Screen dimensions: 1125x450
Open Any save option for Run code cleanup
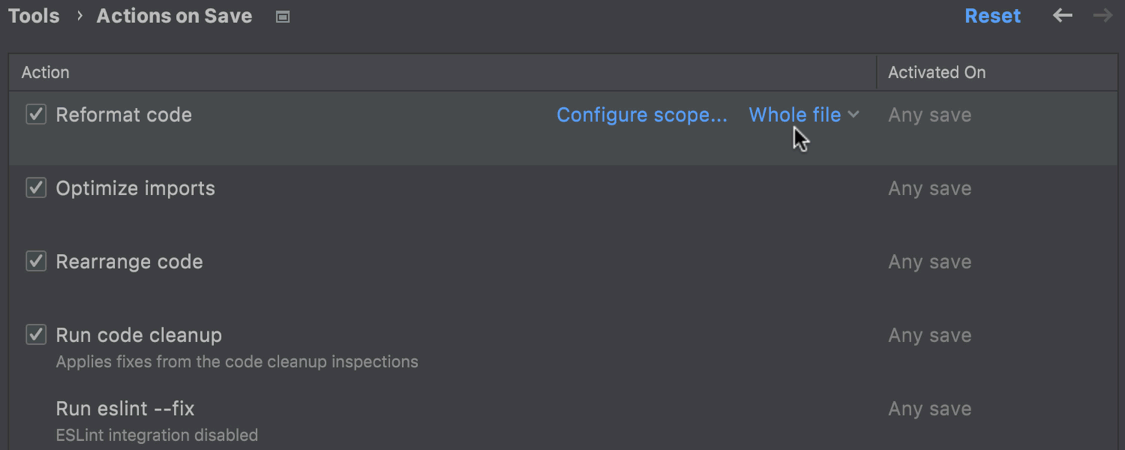pos(929,335)
